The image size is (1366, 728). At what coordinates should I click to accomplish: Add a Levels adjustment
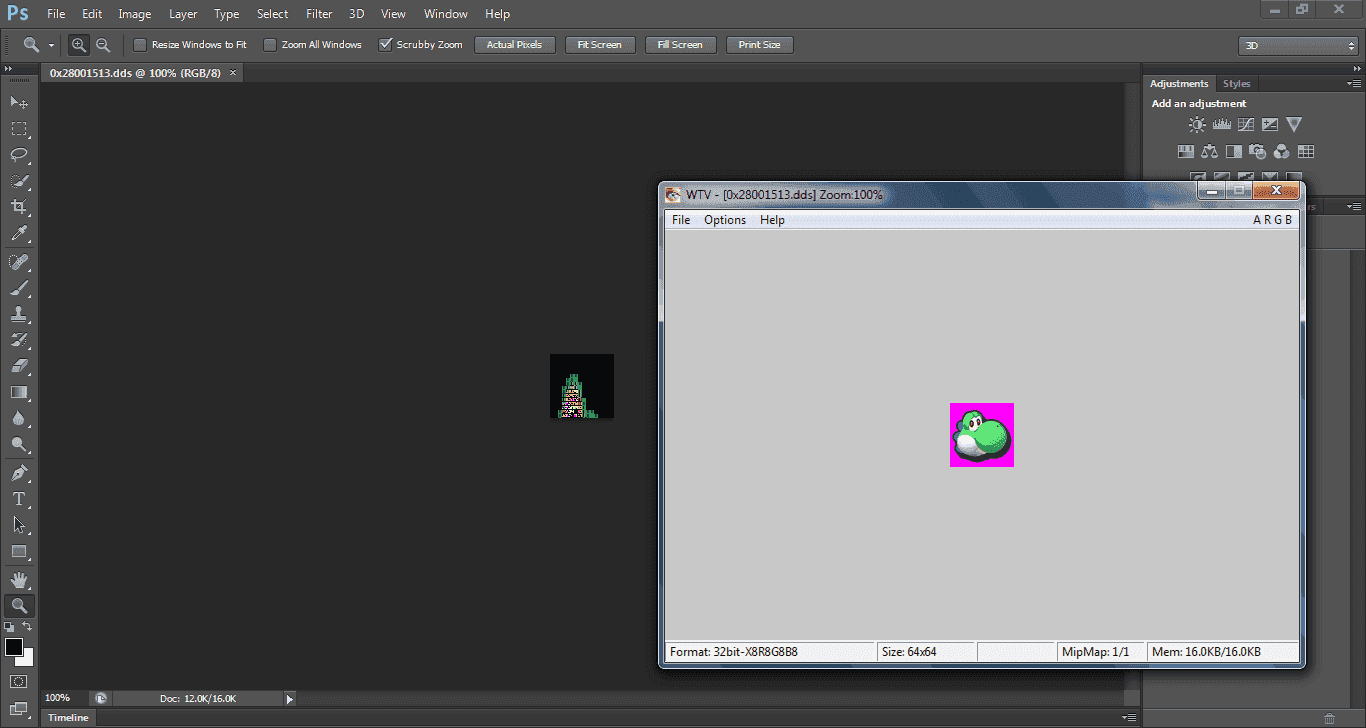[1221, 125]
